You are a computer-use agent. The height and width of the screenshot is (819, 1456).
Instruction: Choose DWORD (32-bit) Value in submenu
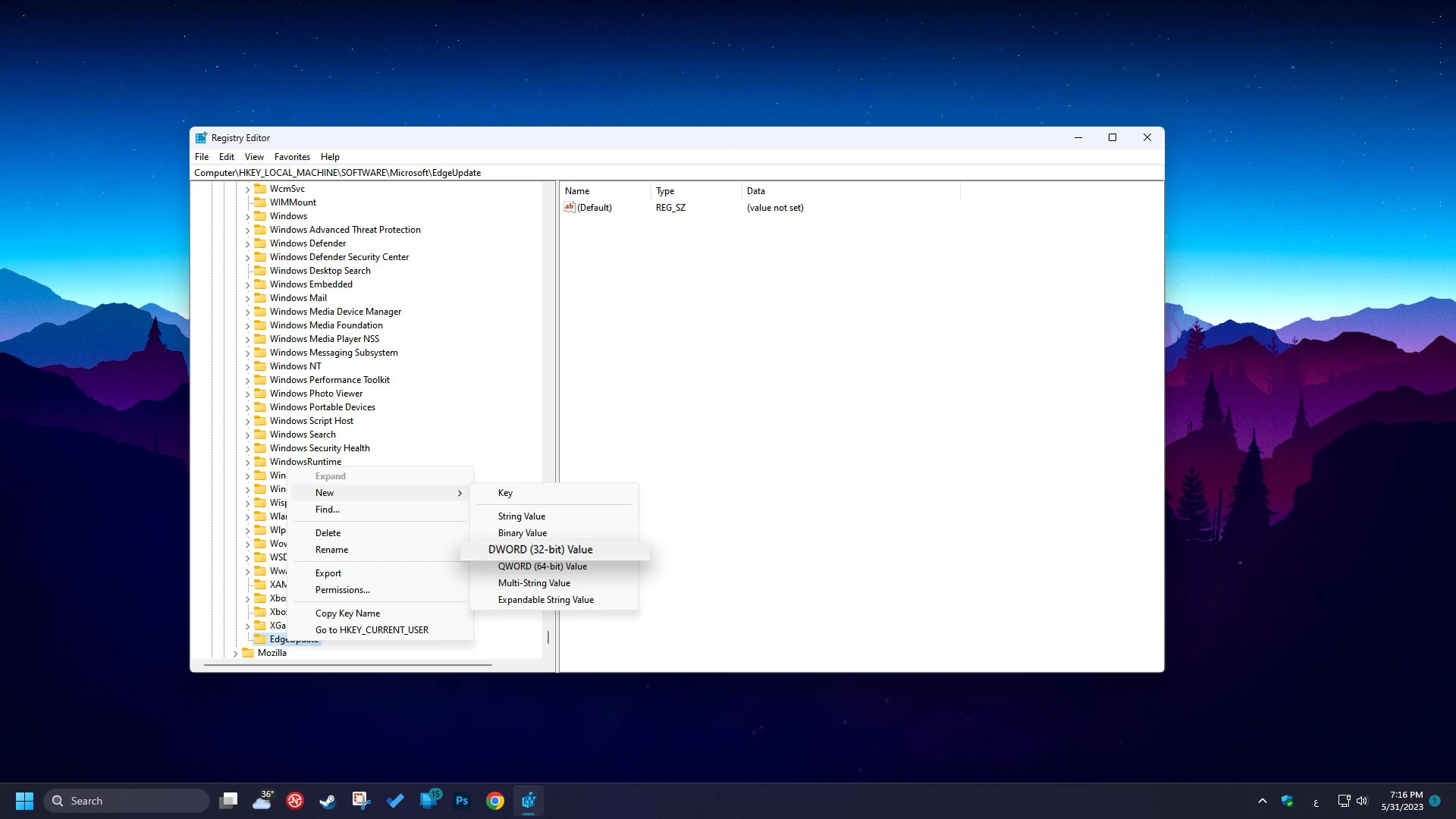point(555,550)
